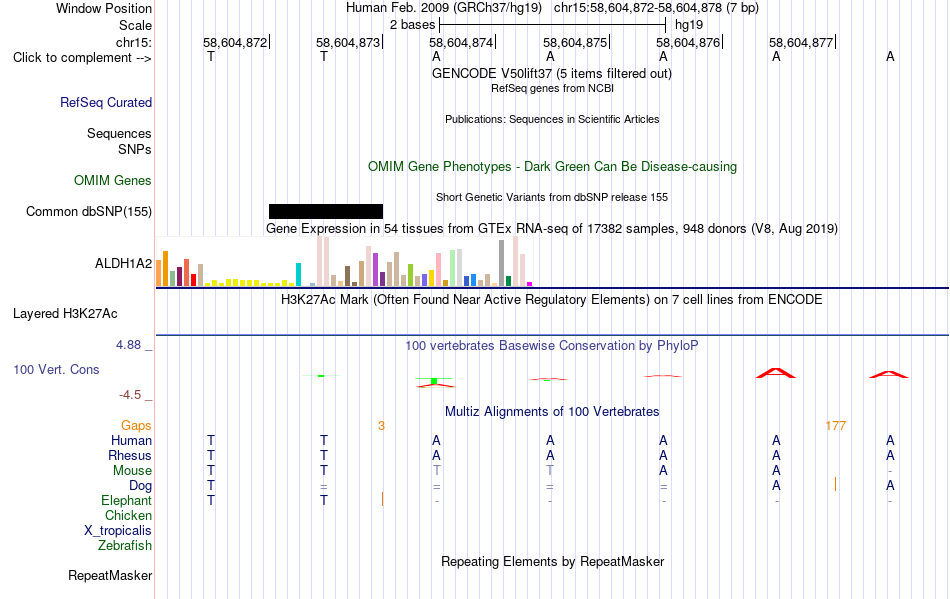Click the purple GTEx expression bar
Viewport: 950px width, 599px height.
pyautogui.click(x=376, y=270)
